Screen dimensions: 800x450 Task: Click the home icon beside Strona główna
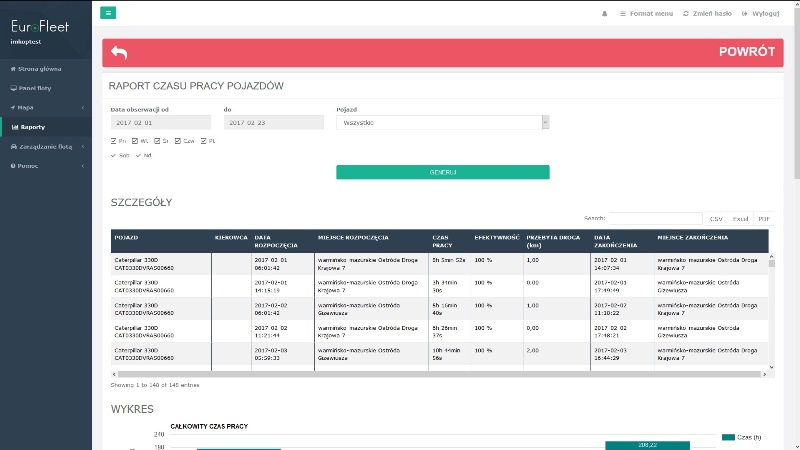[13, 69]
